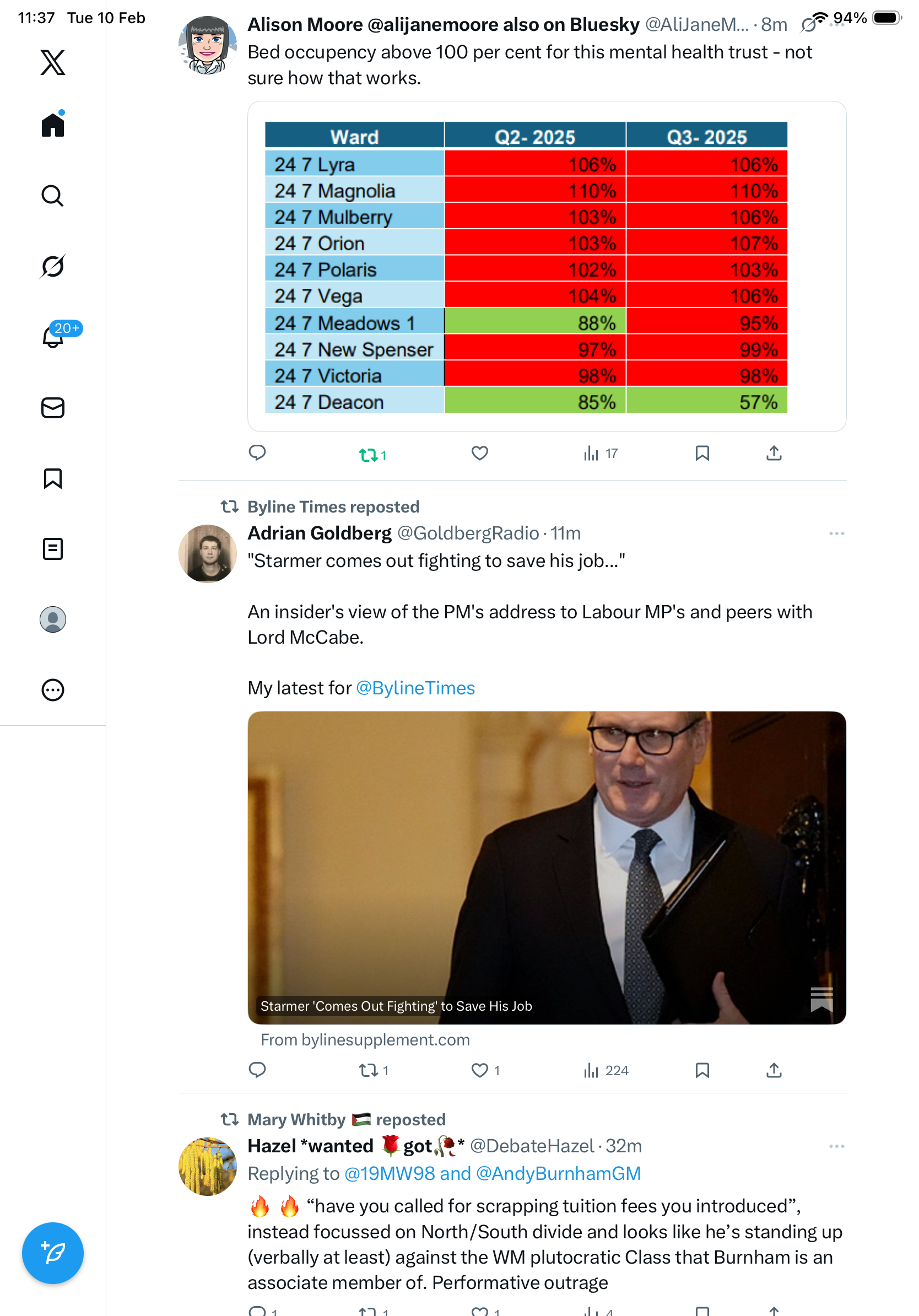Share Alison Moore's post via share icon
919x1316 pixels.
(x=774, y=454)
